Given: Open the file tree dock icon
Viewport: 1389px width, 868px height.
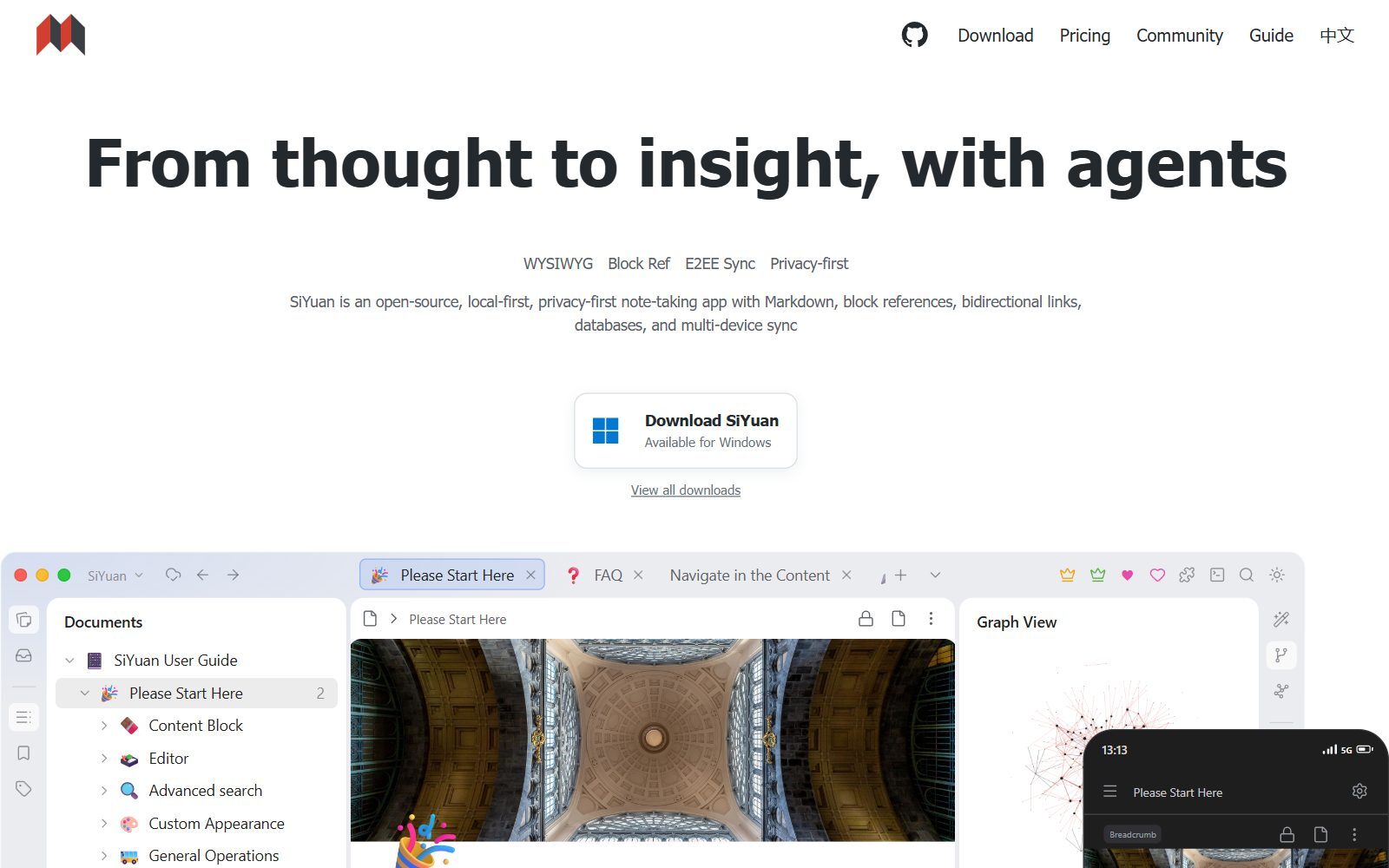Looking at the screenshot, I should pos(23,620).
